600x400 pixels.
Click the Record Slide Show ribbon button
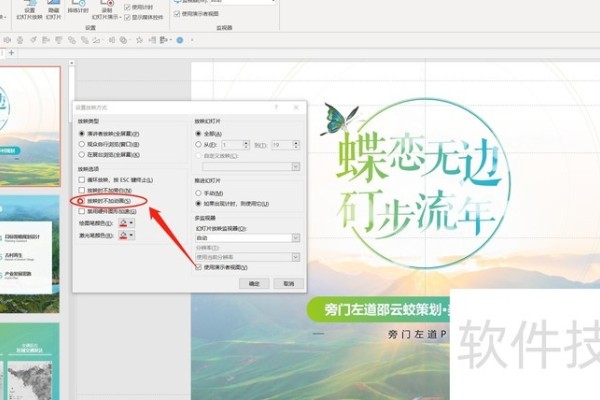pos(106,10)
